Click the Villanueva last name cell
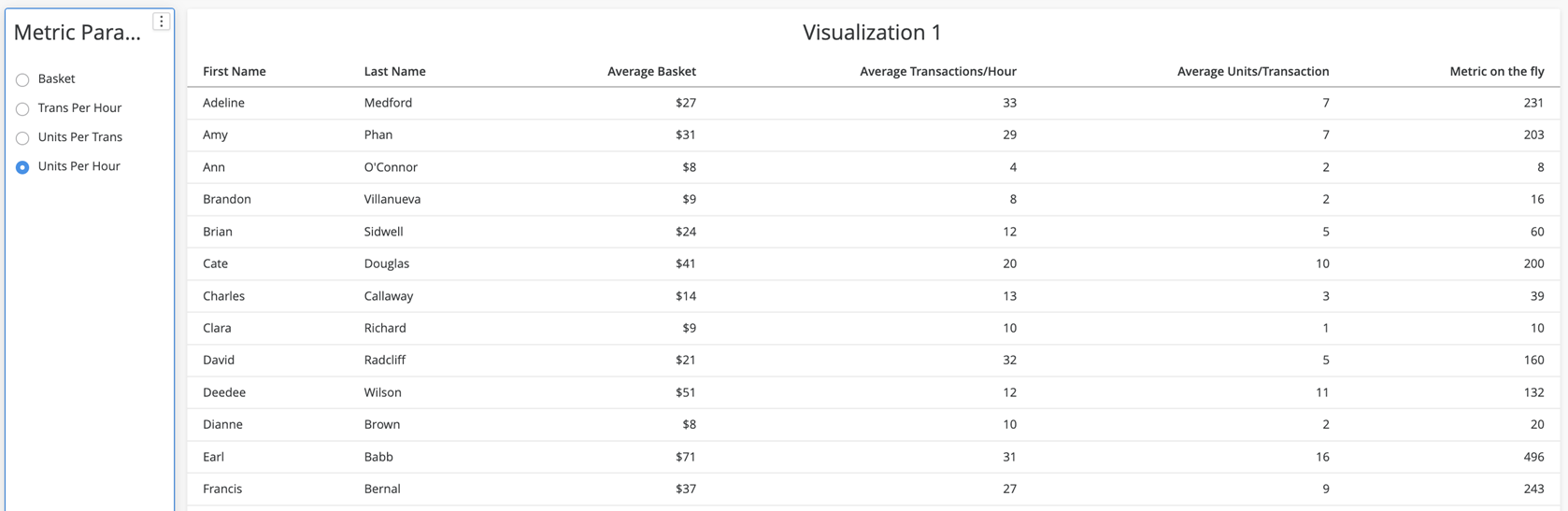Image resolution: width=1568 pixels, height=511 pixels. (392, 199)
